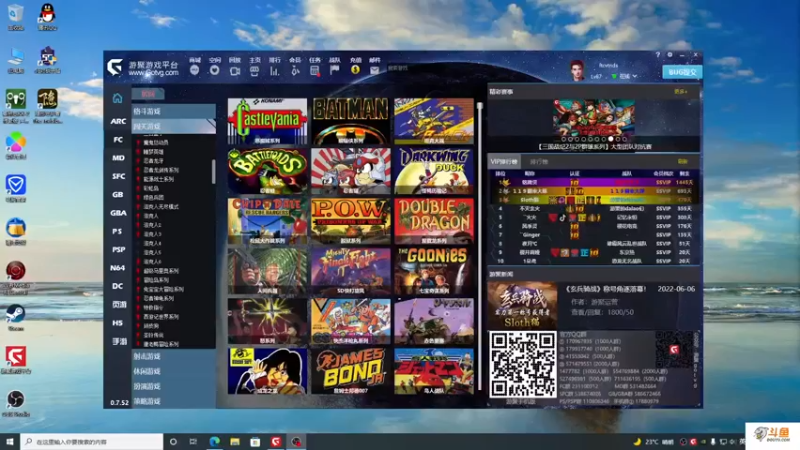Screen dimensions: 800x450
Task: Open the Batman game thumbnail
Action: 351,121
